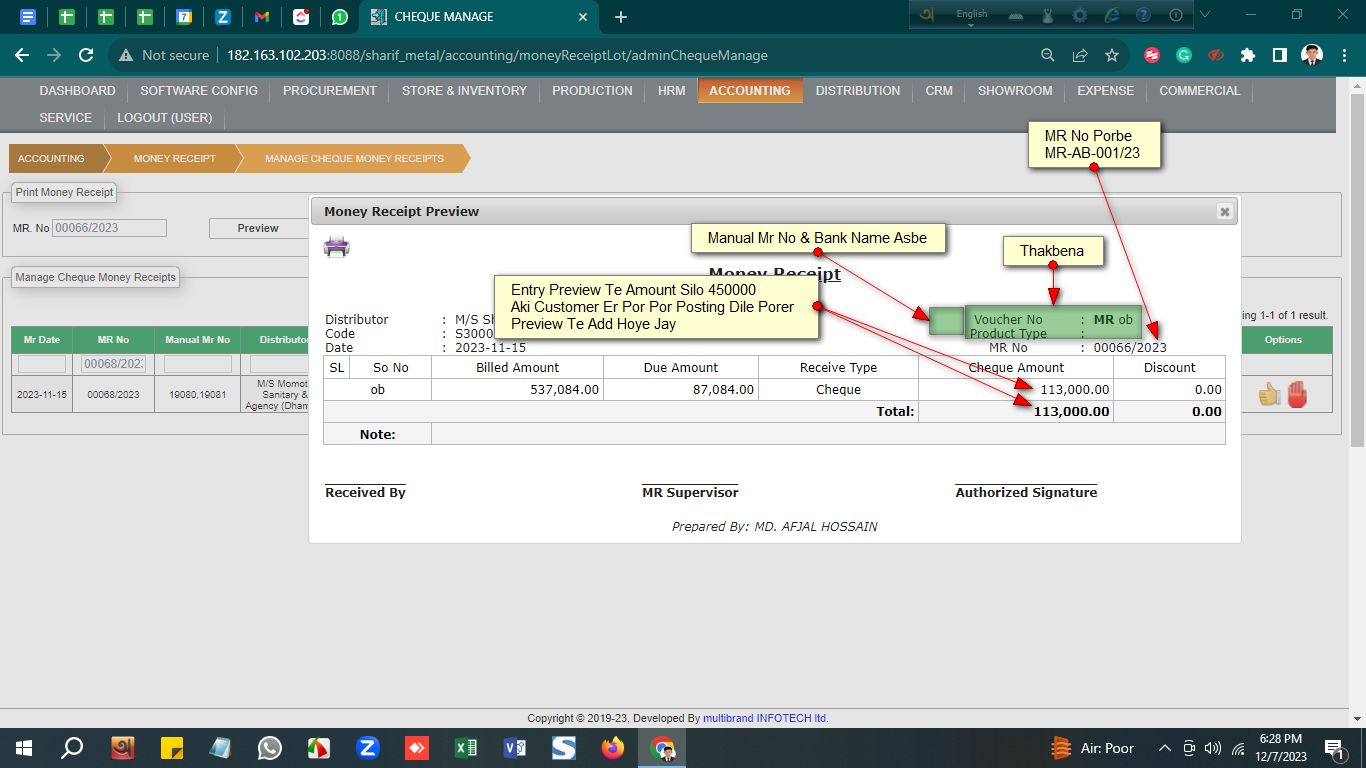Open the COMMERCIAL menu

pyautogui.click(x=1200, y=91)
